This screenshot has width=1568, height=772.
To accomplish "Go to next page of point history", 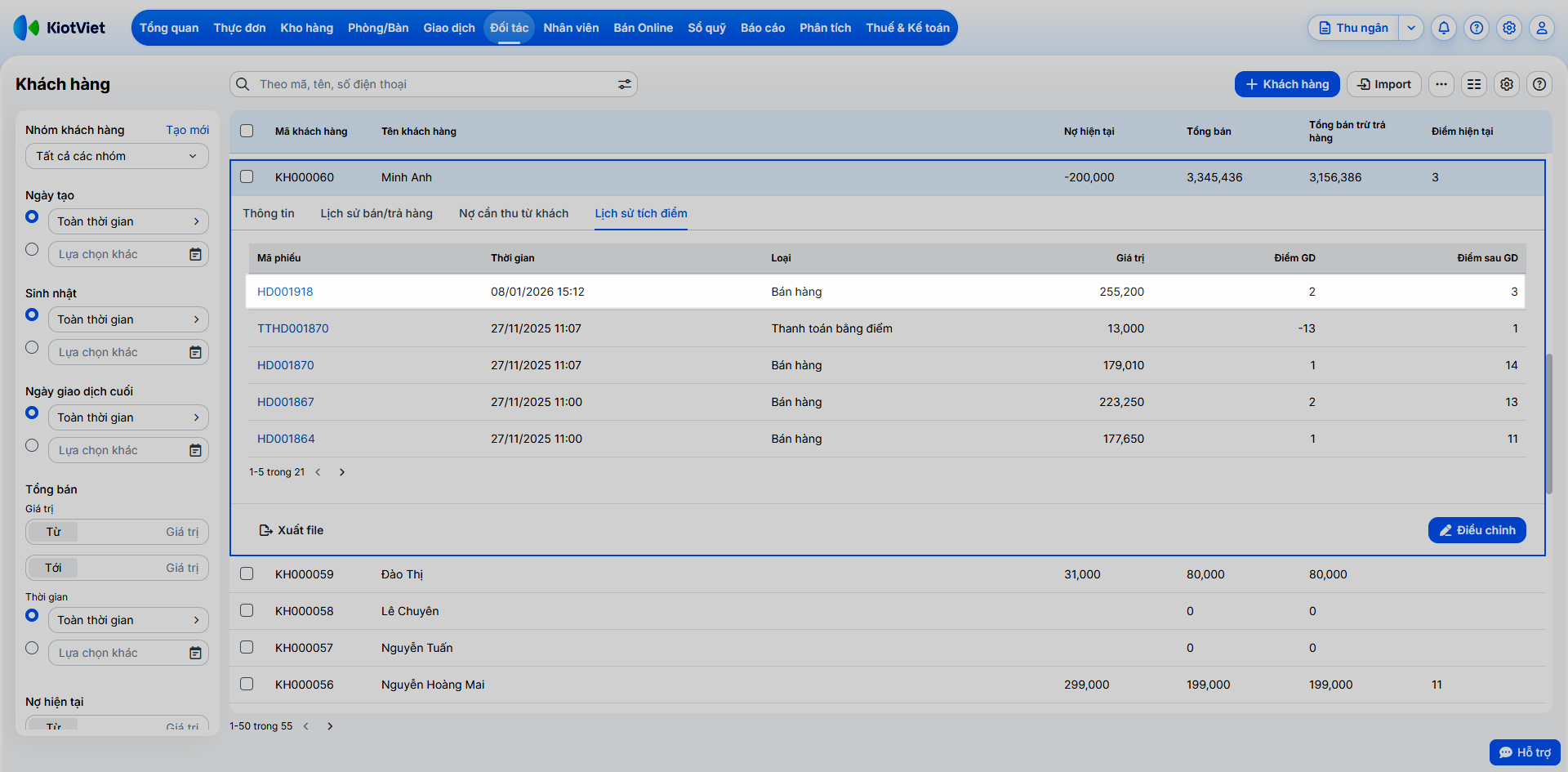I will 342,472.
